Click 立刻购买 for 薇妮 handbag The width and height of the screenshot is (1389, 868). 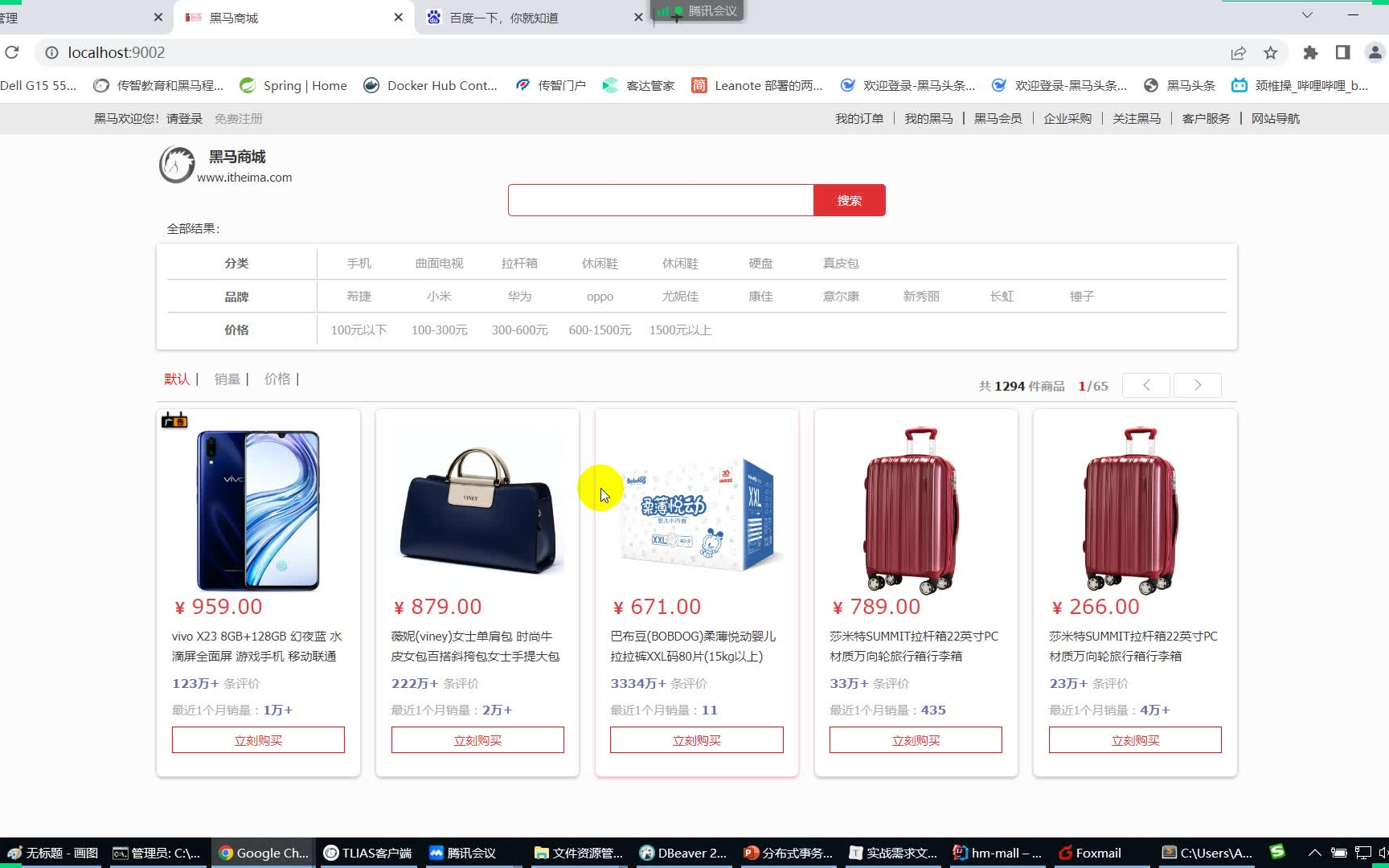pos(477,740)
